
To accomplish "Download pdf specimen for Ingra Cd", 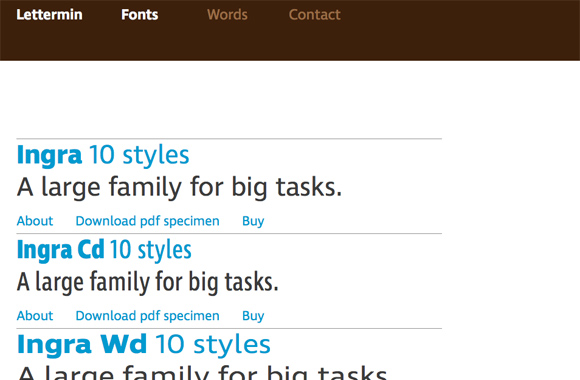I will [147, 316].
